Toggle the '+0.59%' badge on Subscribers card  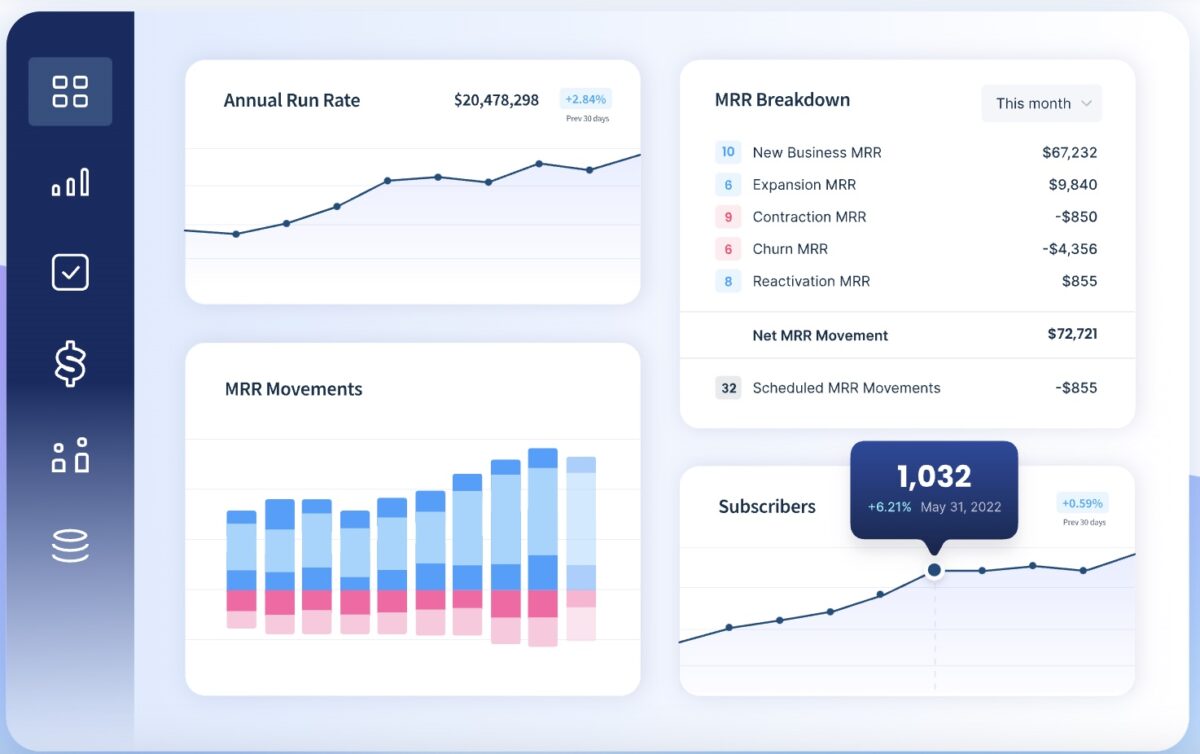point(1082,503)
